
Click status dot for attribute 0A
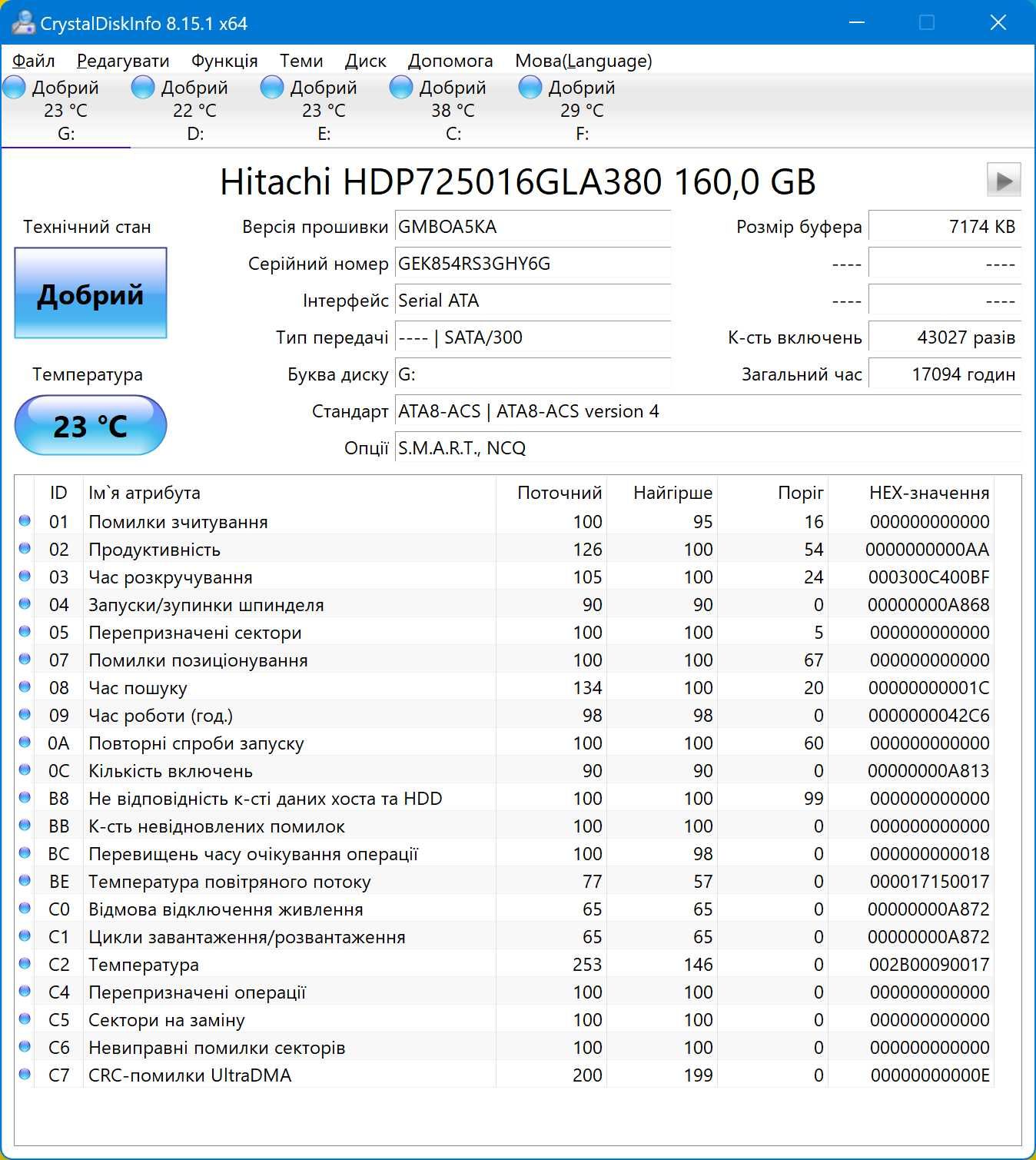pyautogui.click(x=25, y=742)
